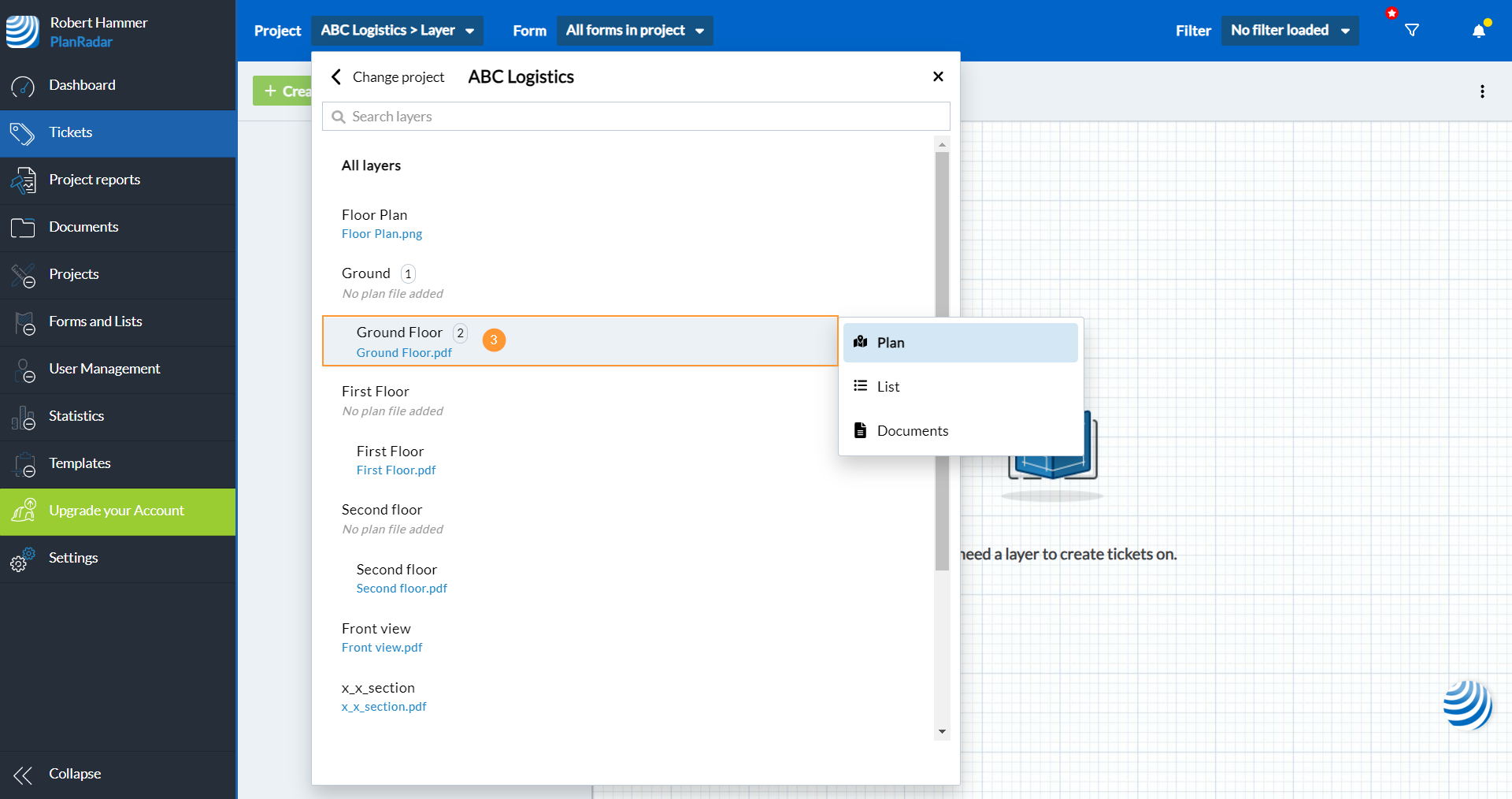Open the three-dot more options menu

coord(1482,91)
